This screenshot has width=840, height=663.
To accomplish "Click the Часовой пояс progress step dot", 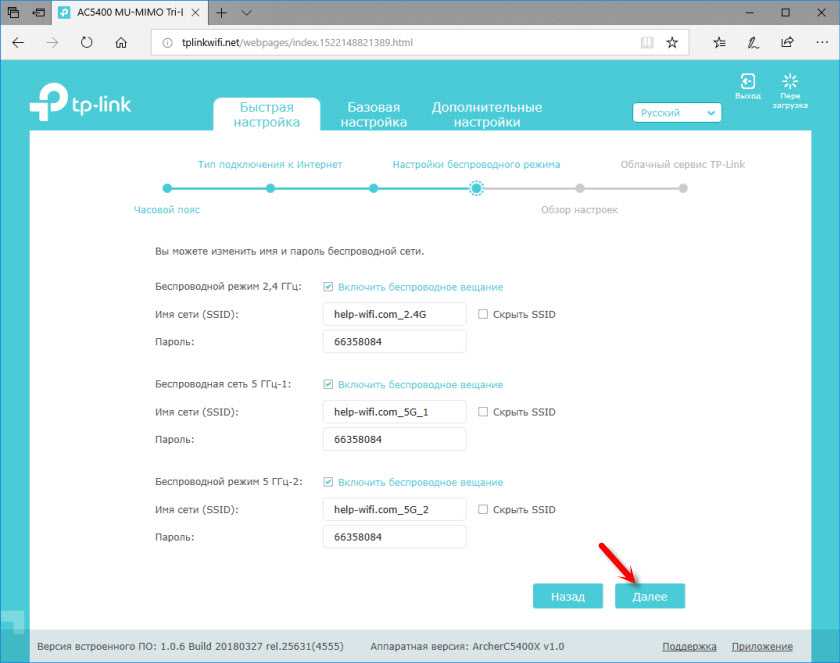I will [x=167, y=188].
